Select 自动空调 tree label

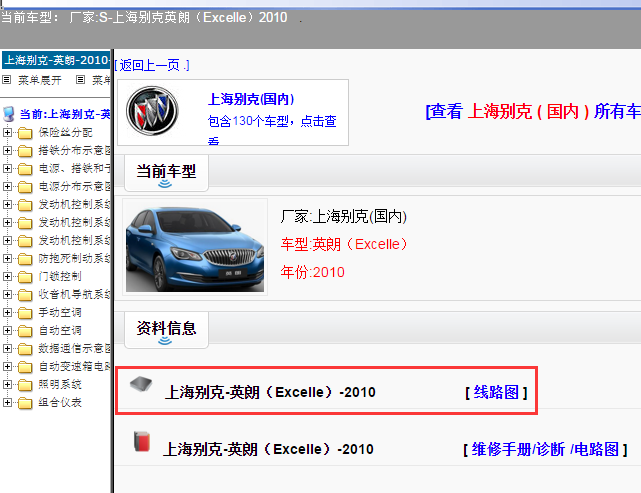pyautogui.click(x=60, y=330)
